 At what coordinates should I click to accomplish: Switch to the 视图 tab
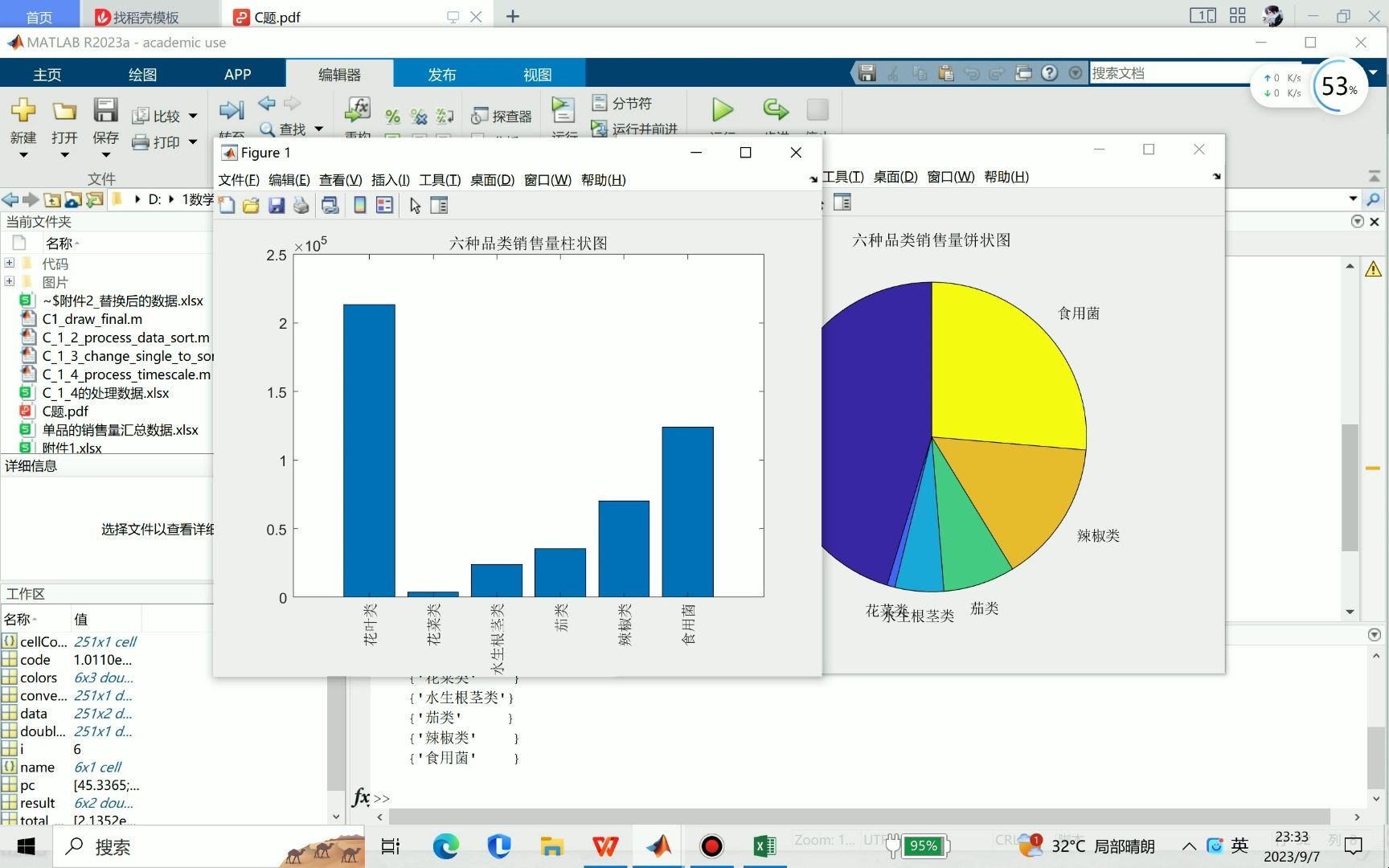click(x=538, y=74)
